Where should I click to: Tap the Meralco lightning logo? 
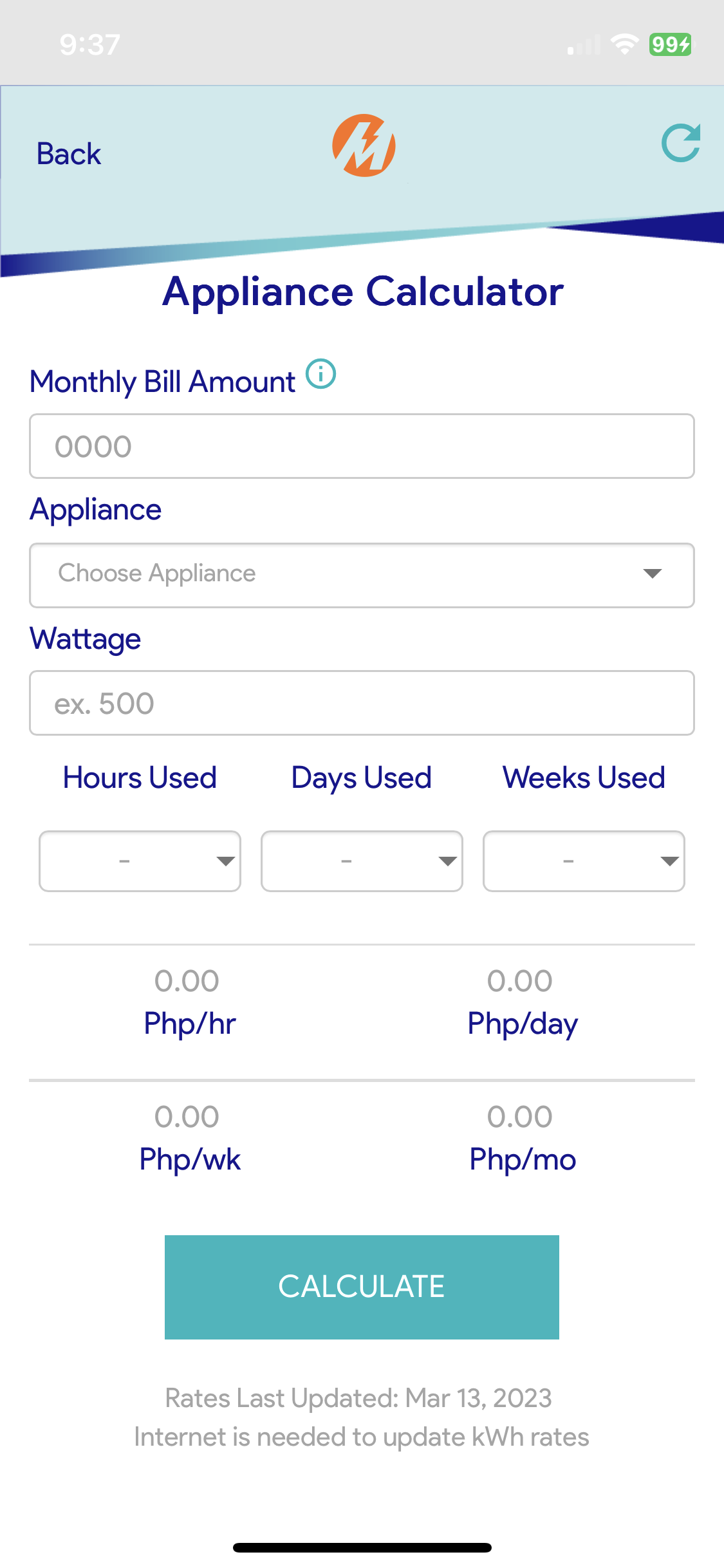[364, 145]
